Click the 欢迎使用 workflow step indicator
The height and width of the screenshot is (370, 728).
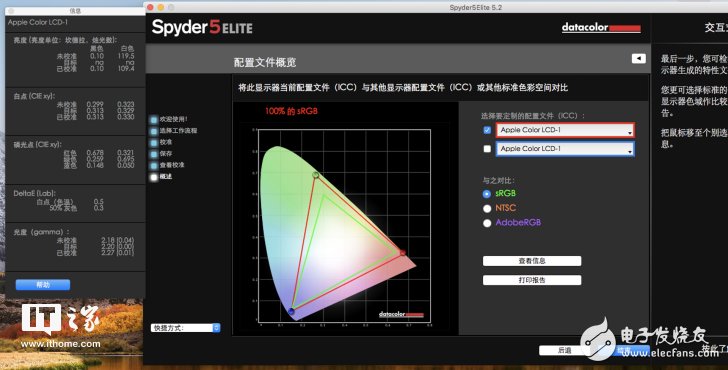tap(154, 120)
